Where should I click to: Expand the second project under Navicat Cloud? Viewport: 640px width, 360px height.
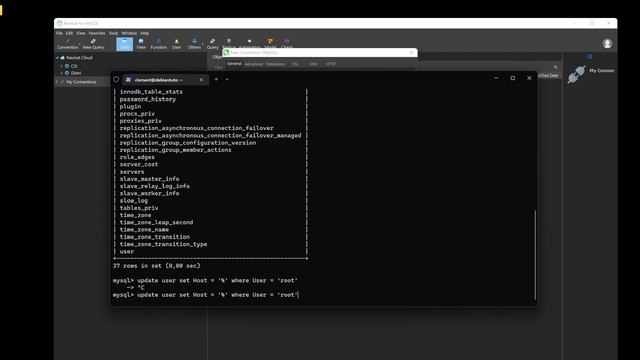point(62,73)
